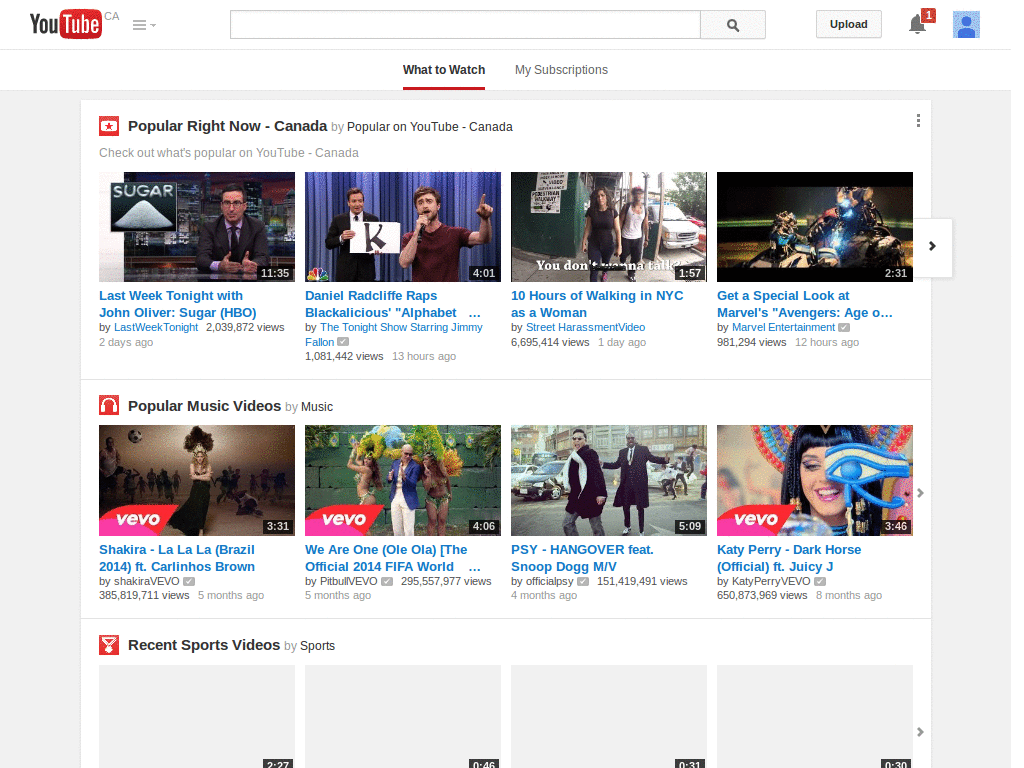Open the sports video with 2:27 duration

pos(197,717)
